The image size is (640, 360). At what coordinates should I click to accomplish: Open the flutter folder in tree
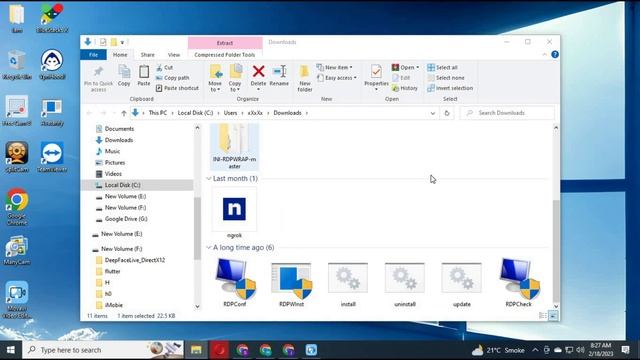pyautogui.click(x=112, y=271)
